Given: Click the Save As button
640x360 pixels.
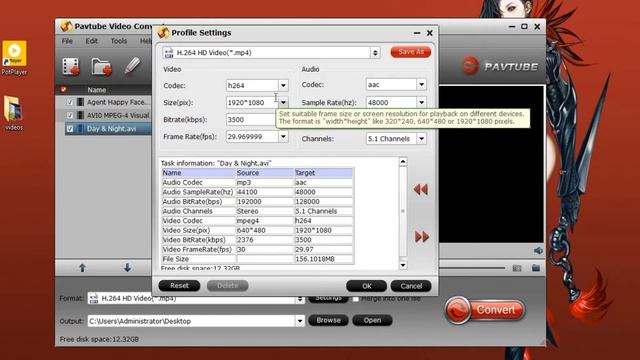Looking at the screenshot, I should click(x=411, y=52).
